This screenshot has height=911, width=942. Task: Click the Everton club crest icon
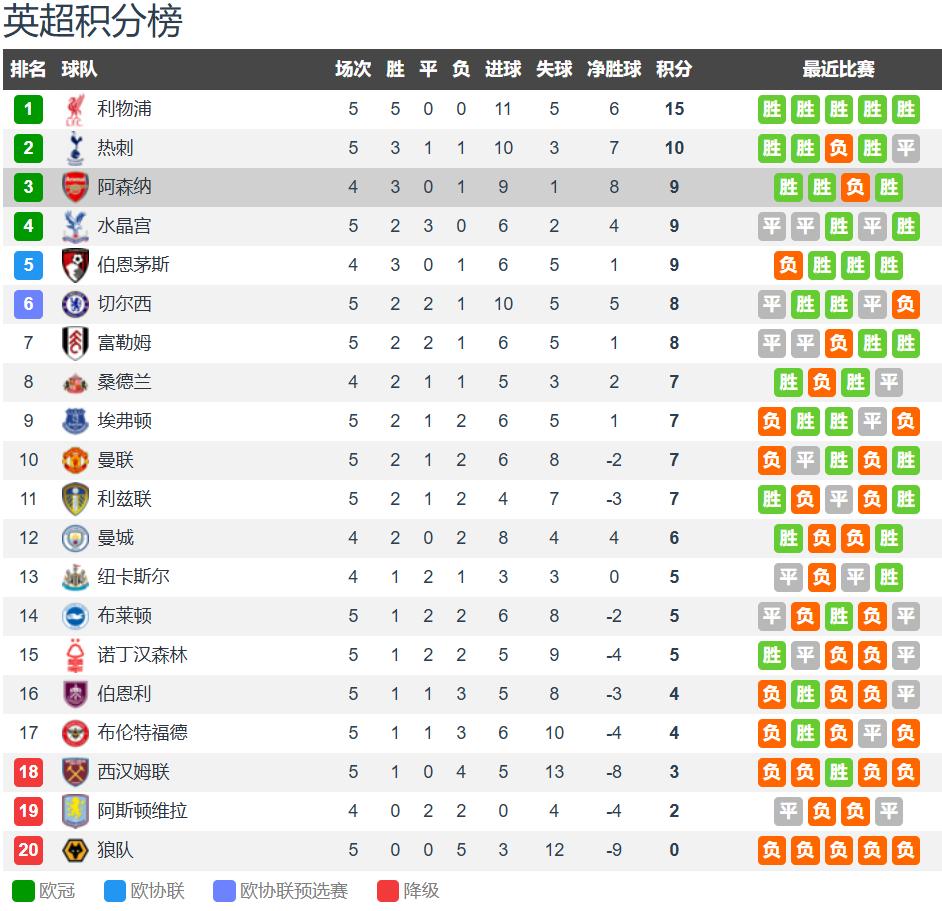point(75,421)
